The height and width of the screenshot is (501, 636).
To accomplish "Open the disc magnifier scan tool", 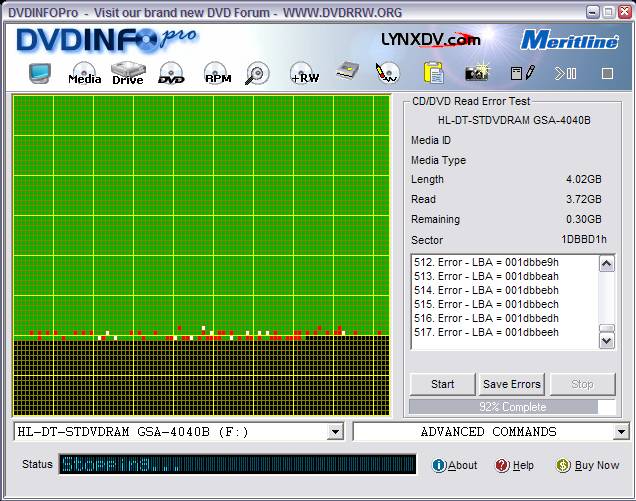I will [x=257, y=73].
